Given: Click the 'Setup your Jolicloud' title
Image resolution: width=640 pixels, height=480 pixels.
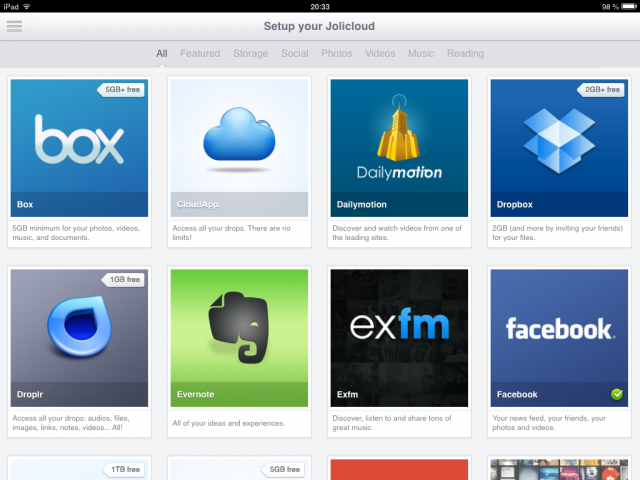Looking at the screenshot, I should (319, 26).
